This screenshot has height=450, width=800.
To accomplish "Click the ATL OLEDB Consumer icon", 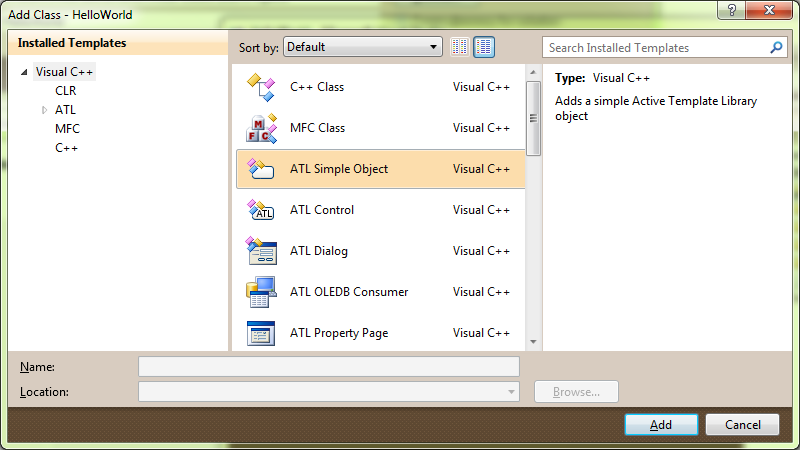I will 261,292.
